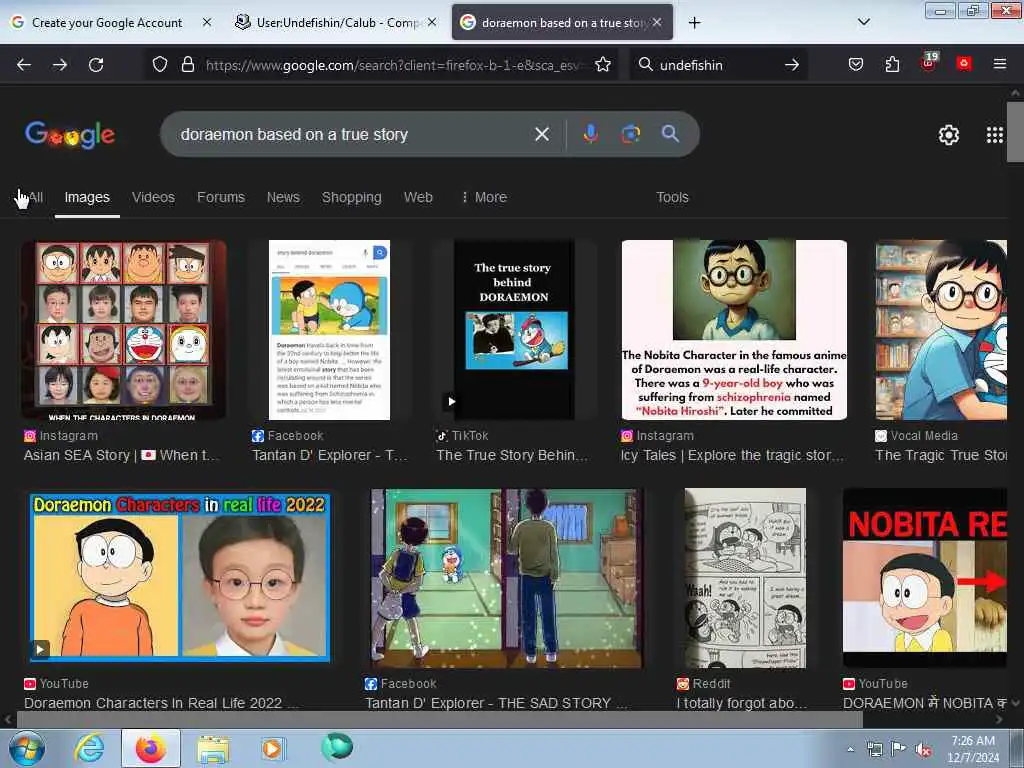Open the Windows Start button

click(27, 748)
